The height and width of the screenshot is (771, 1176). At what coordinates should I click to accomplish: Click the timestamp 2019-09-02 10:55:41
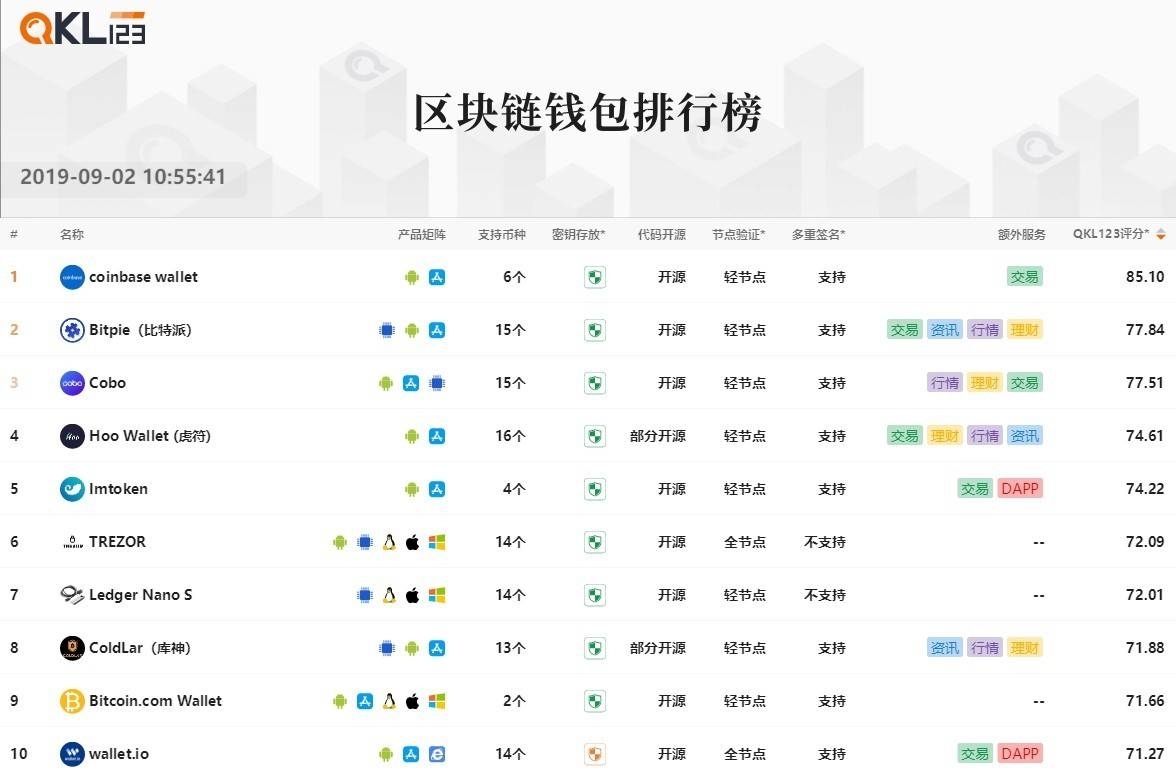coord(123,177)
